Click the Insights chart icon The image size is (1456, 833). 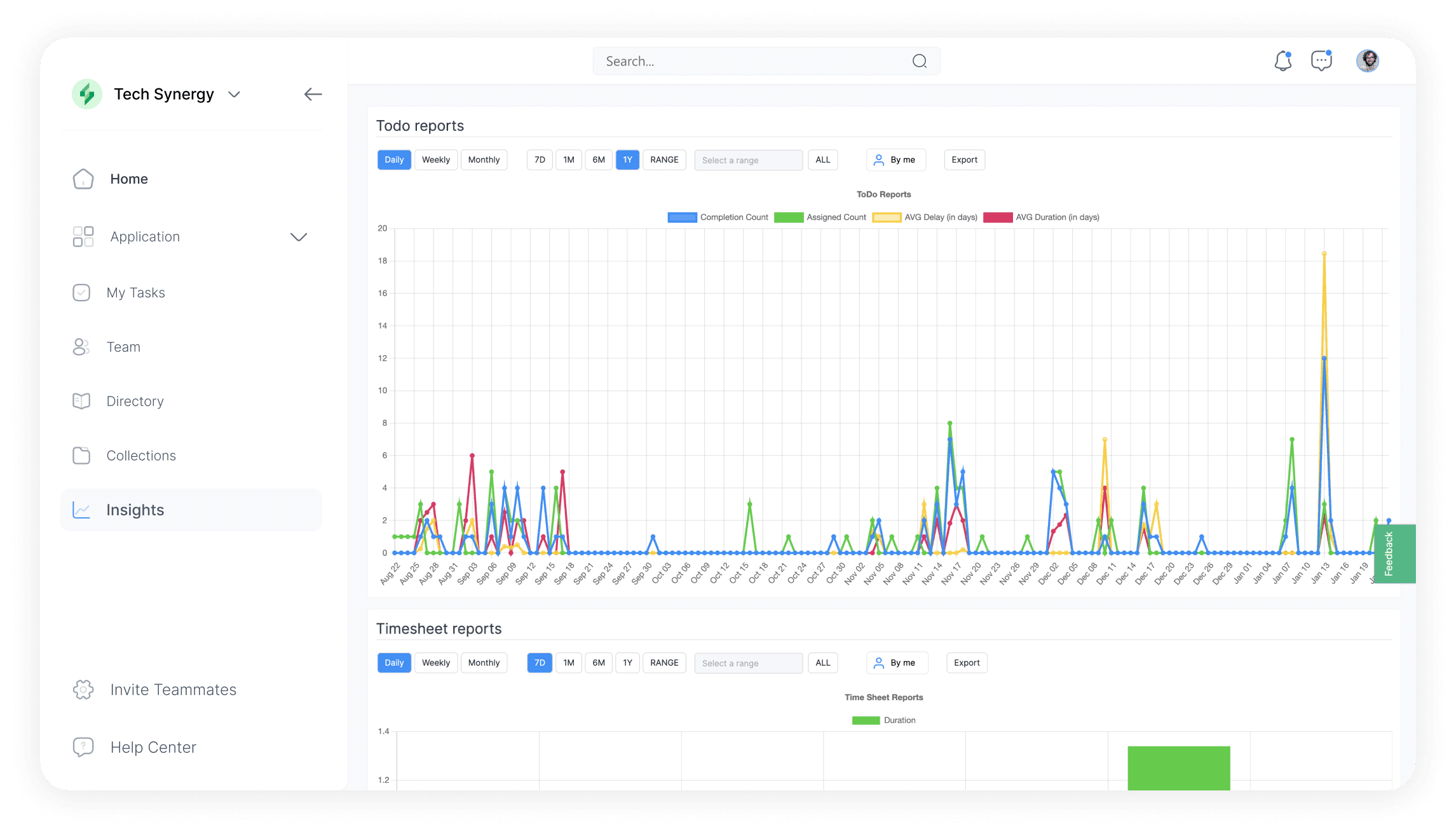(82, 510)
